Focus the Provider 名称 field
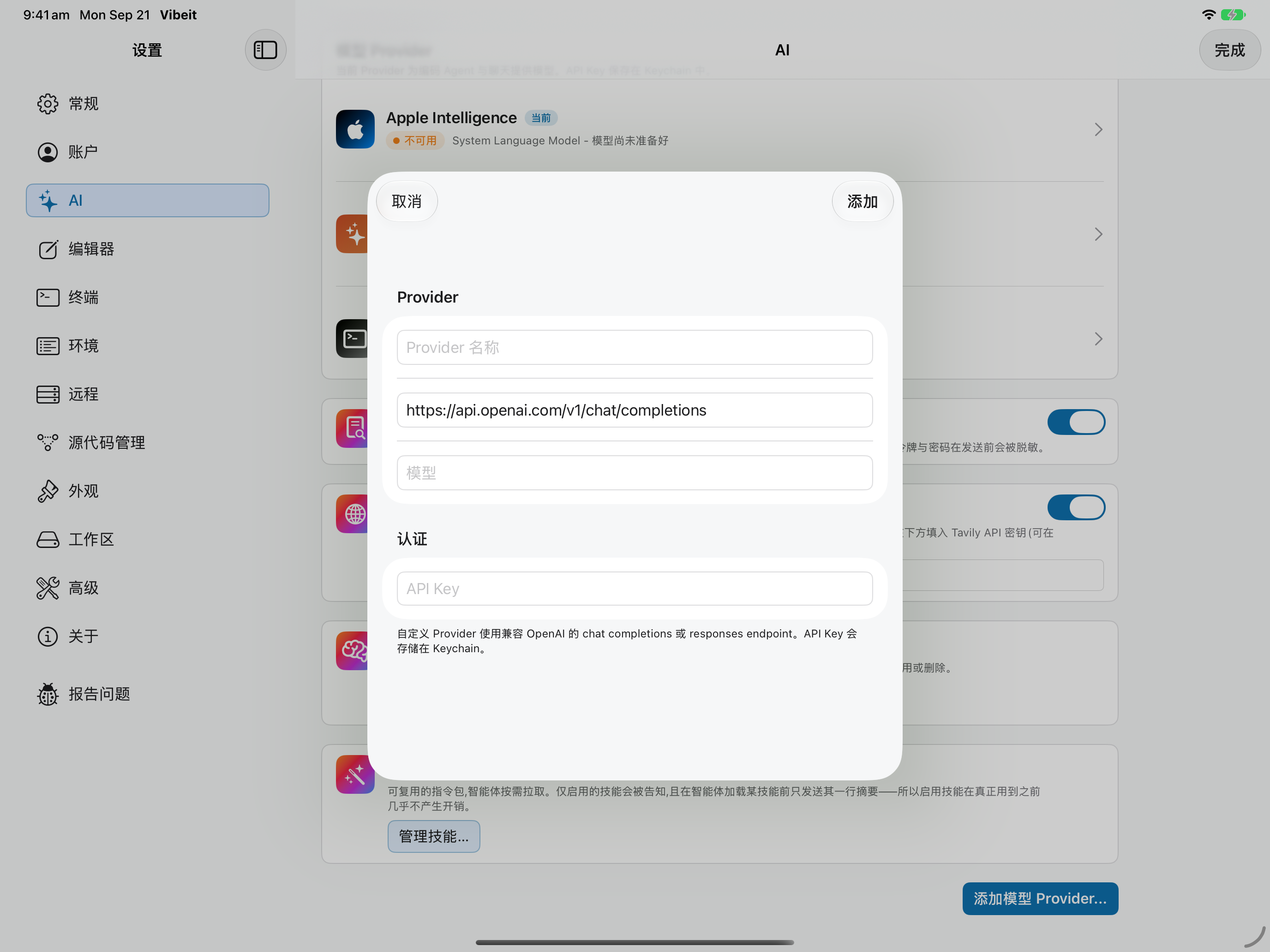 635,347
